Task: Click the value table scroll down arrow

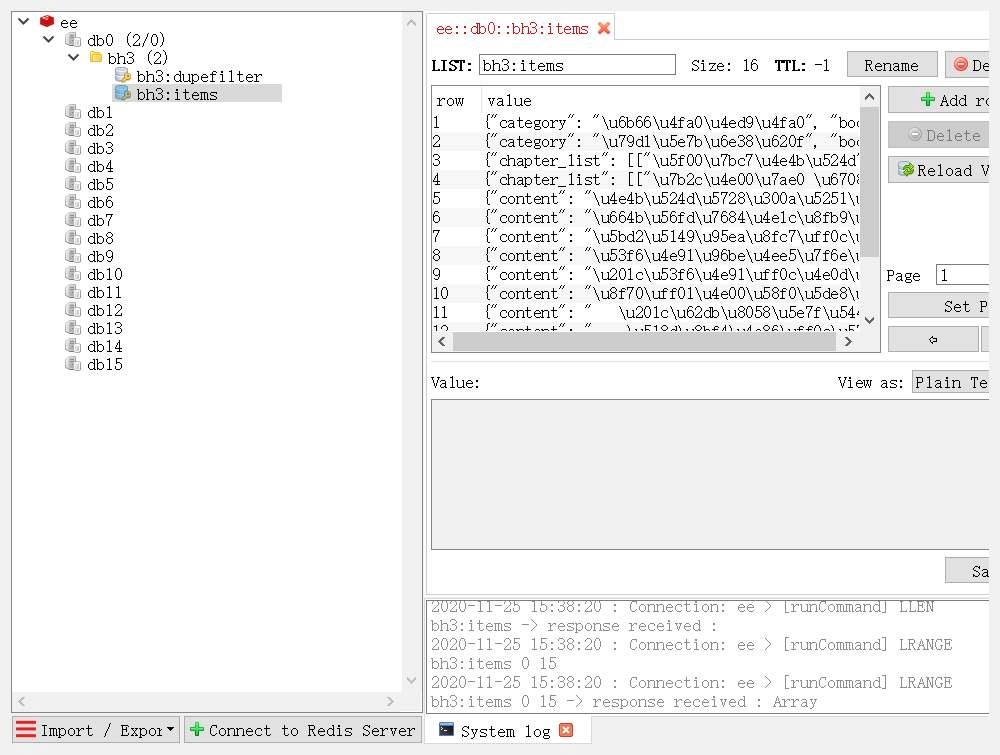Action: tap(869, 321)
